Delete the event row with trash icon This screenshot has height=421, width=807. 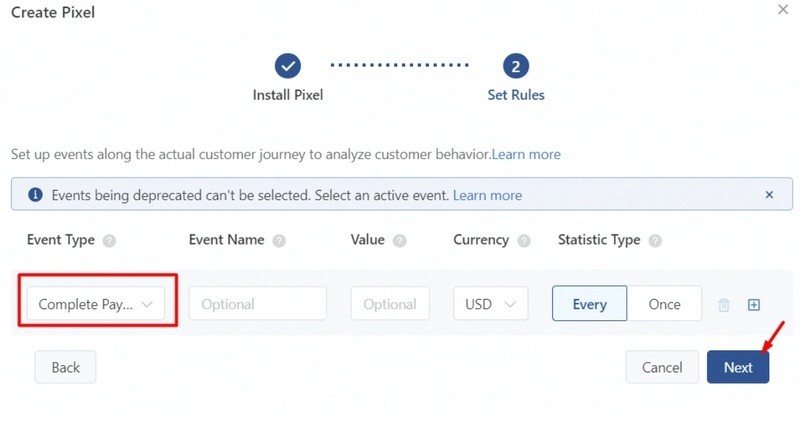coord(724,305)
